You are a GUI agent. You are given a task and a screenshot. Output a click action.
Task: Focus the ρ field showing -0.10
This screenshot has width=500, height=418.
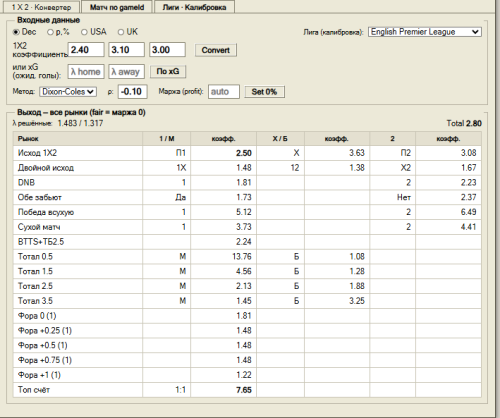click(132, 91)
